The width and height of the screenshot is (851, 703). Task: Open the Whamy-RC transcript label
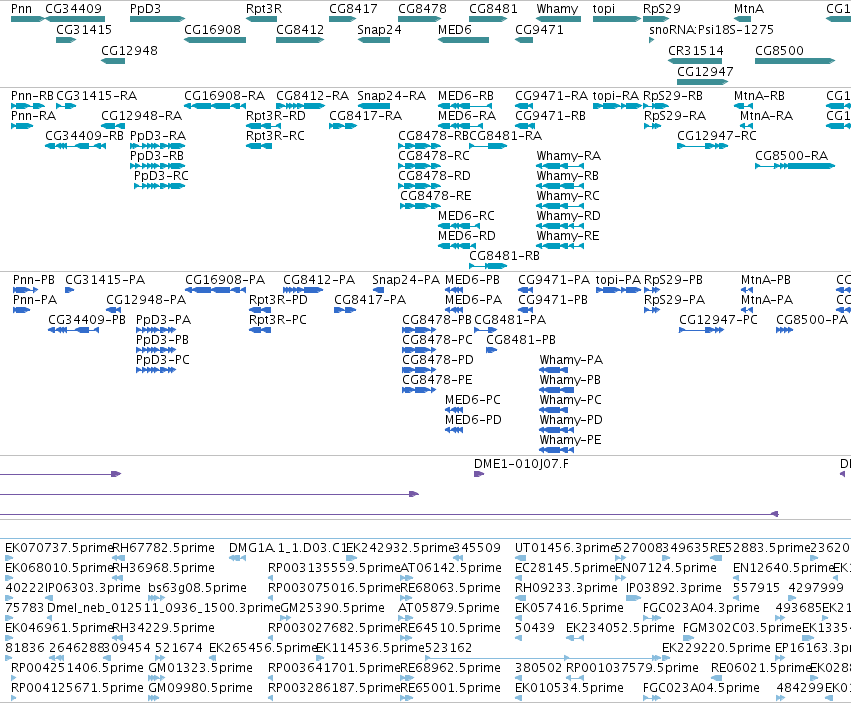pyautogui.click(x=568, y=195)
